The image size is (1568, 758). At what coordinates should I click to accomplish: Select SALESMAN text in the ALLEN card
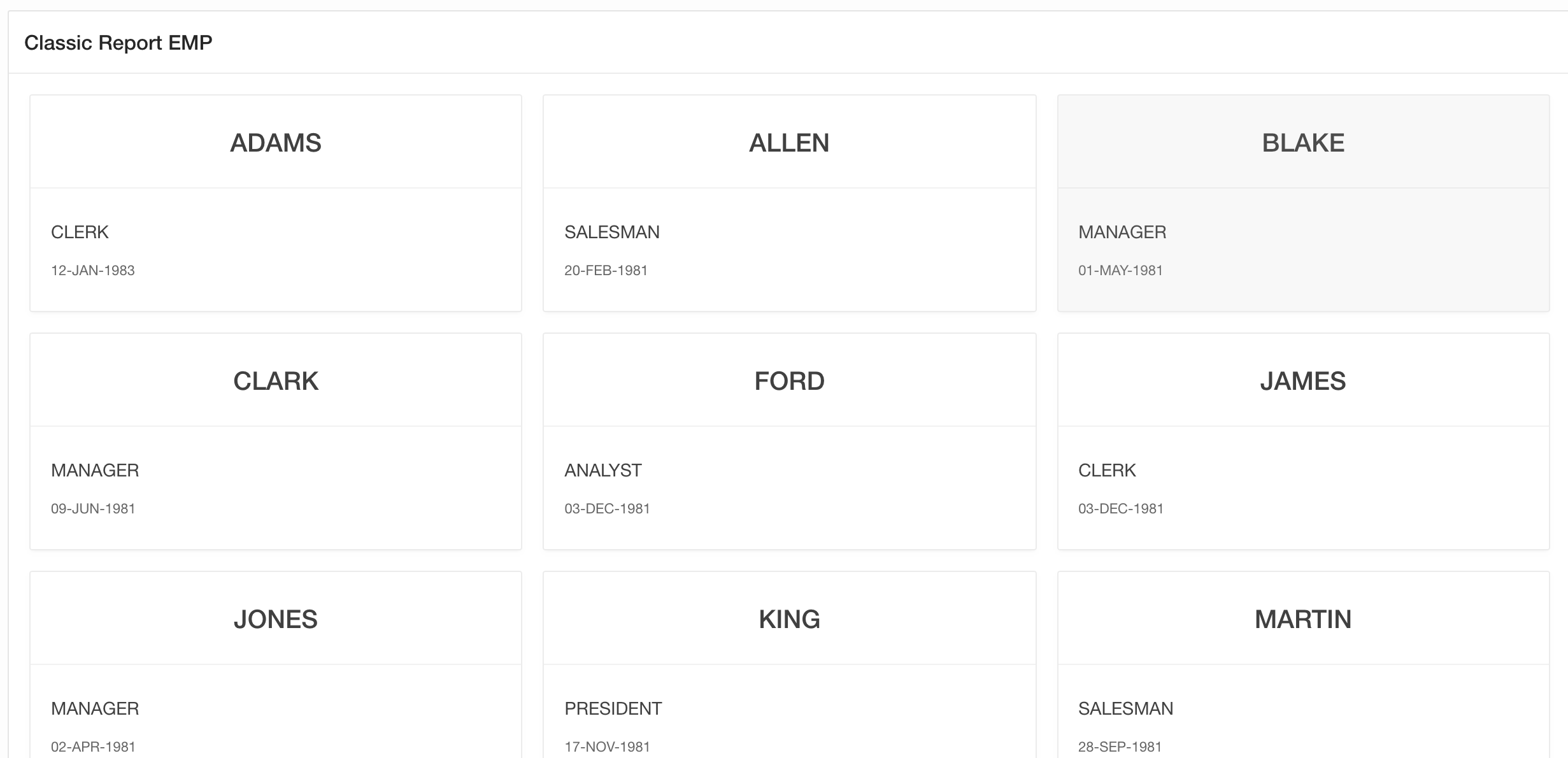coord(611,232)
